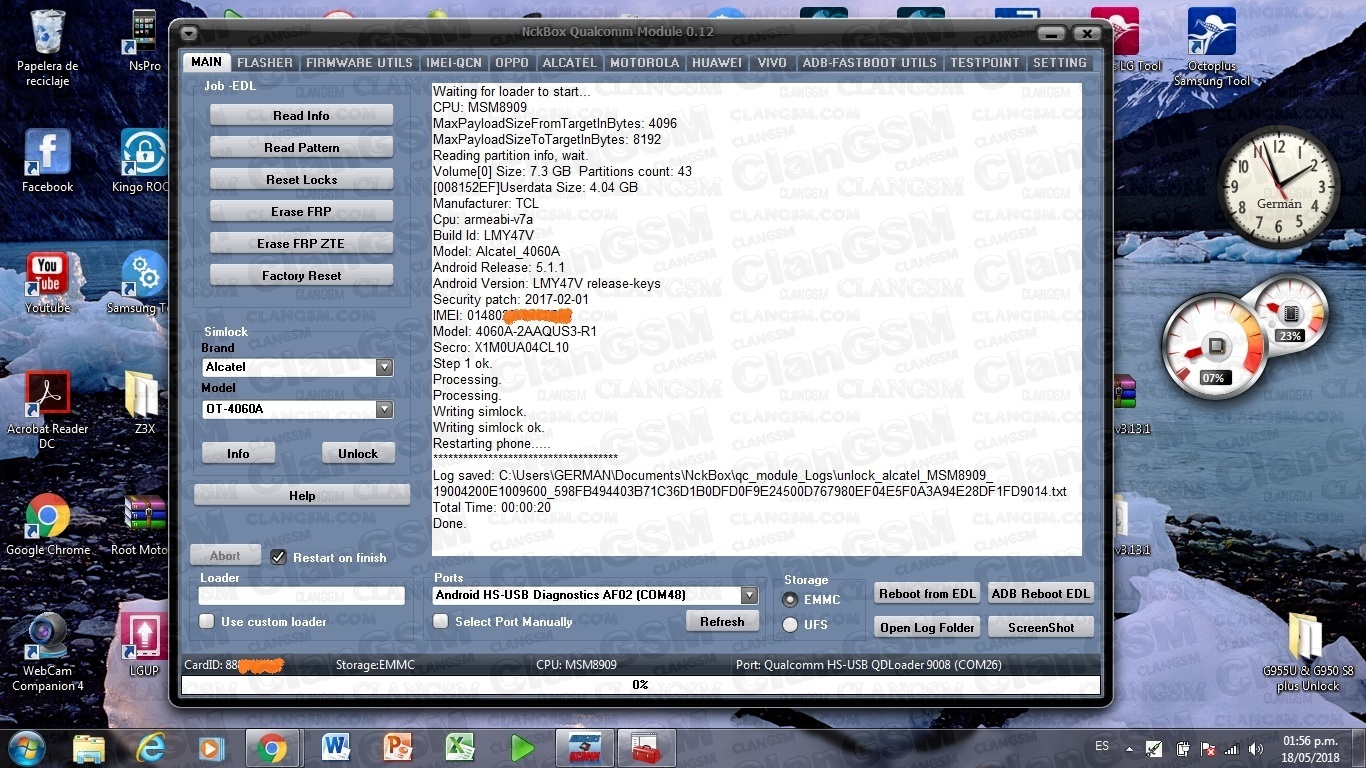Open the Z3X folder icon
Screen dimensions: 1366x768
pos(144,403)
